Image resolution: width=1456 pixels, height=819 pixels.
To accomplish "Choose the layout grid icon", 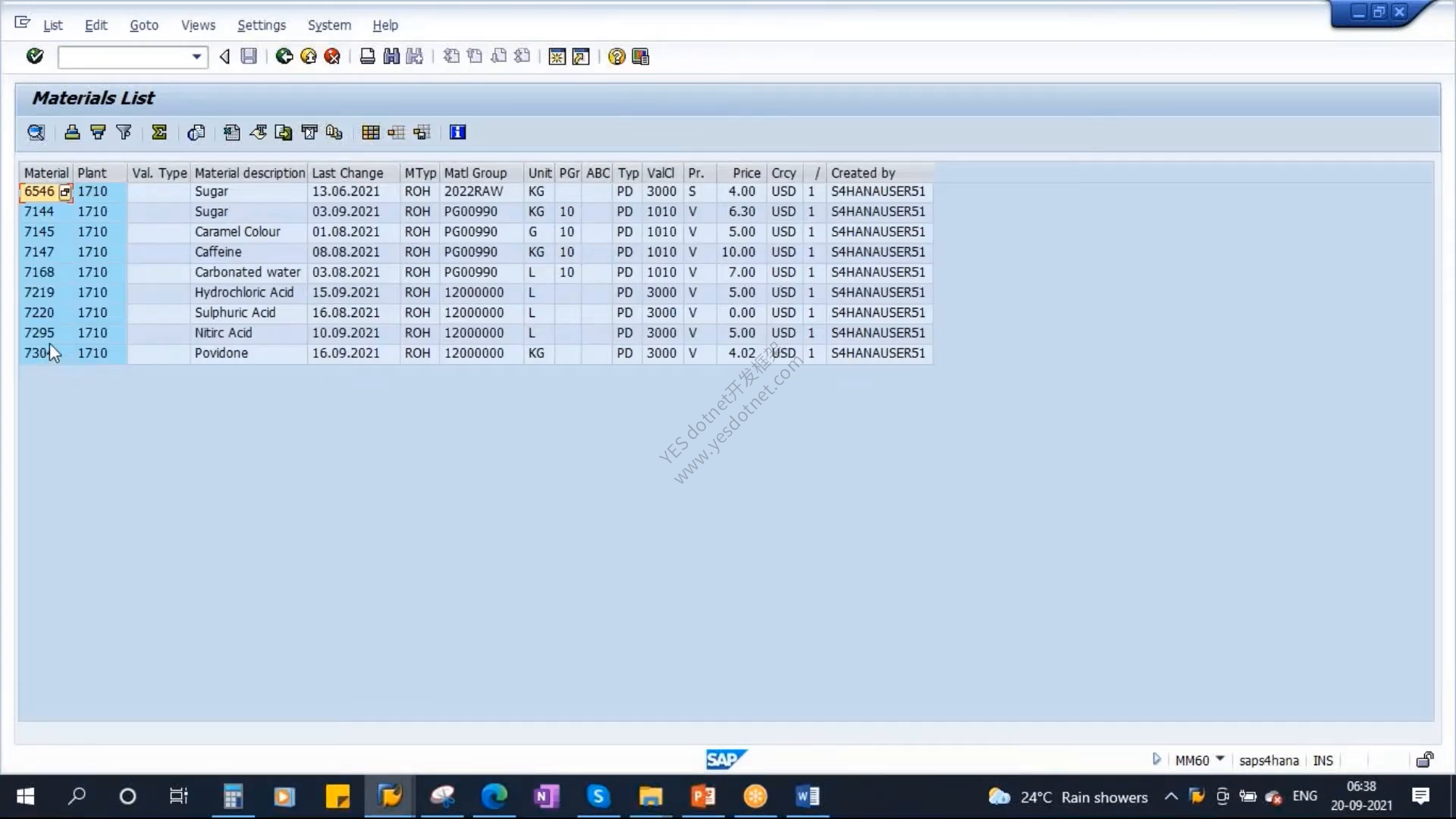I will [x=370, y=133].
